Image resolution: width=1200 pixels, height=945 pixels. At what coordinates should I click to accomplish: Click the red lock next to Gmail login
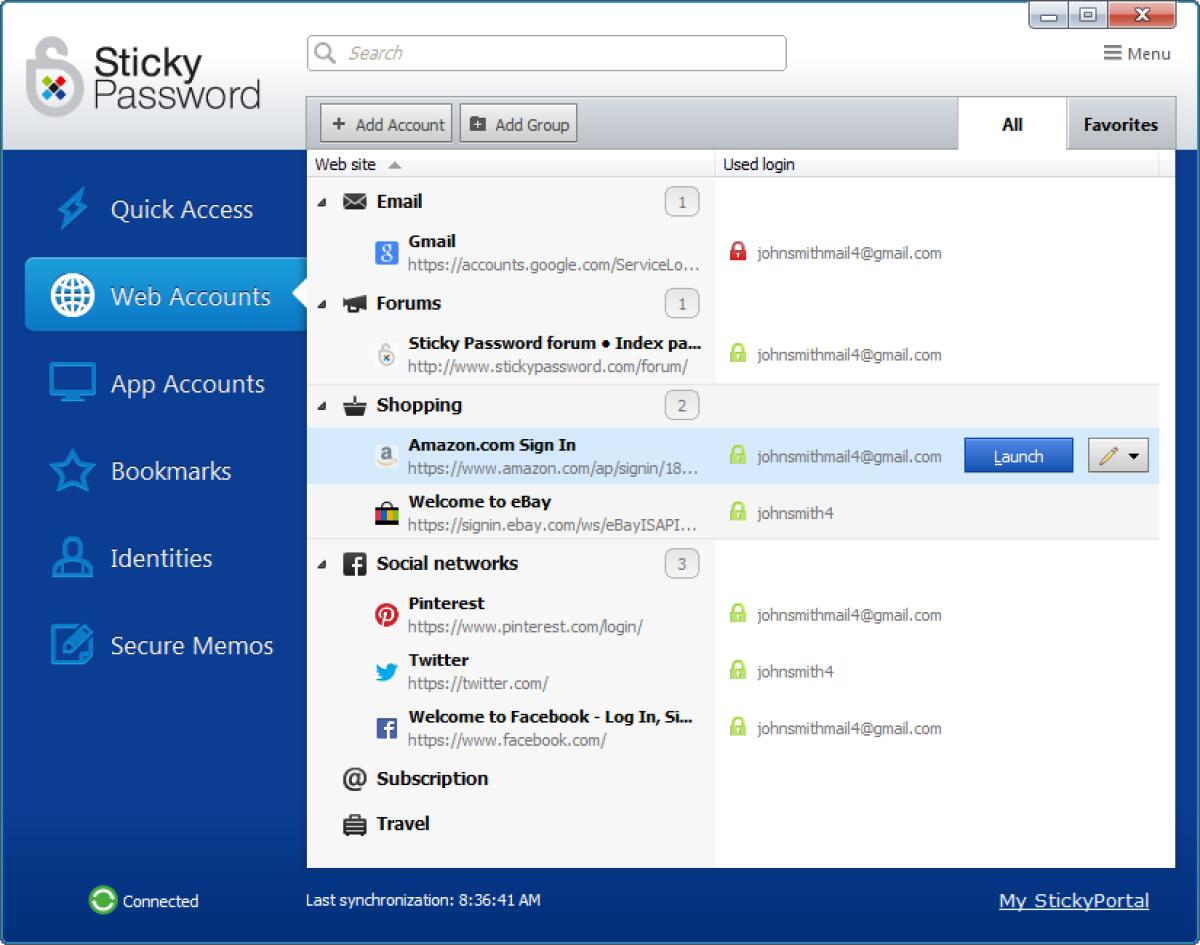tap(737, 252)
